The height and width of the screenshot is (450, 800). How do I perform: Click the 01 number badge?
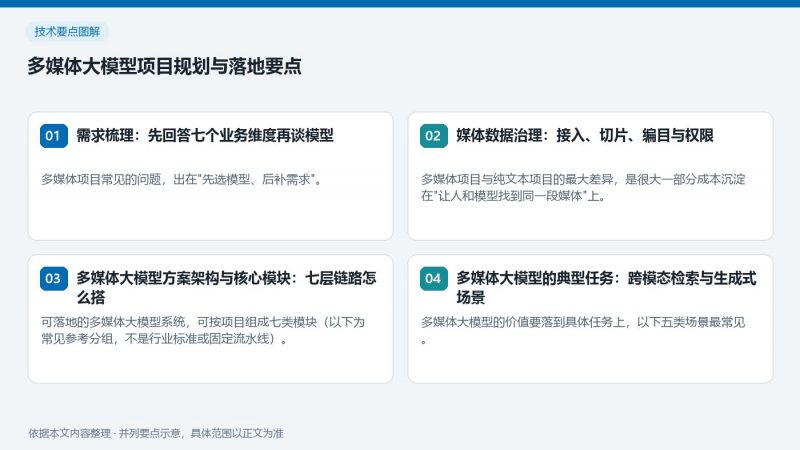[x=54, y=136]
